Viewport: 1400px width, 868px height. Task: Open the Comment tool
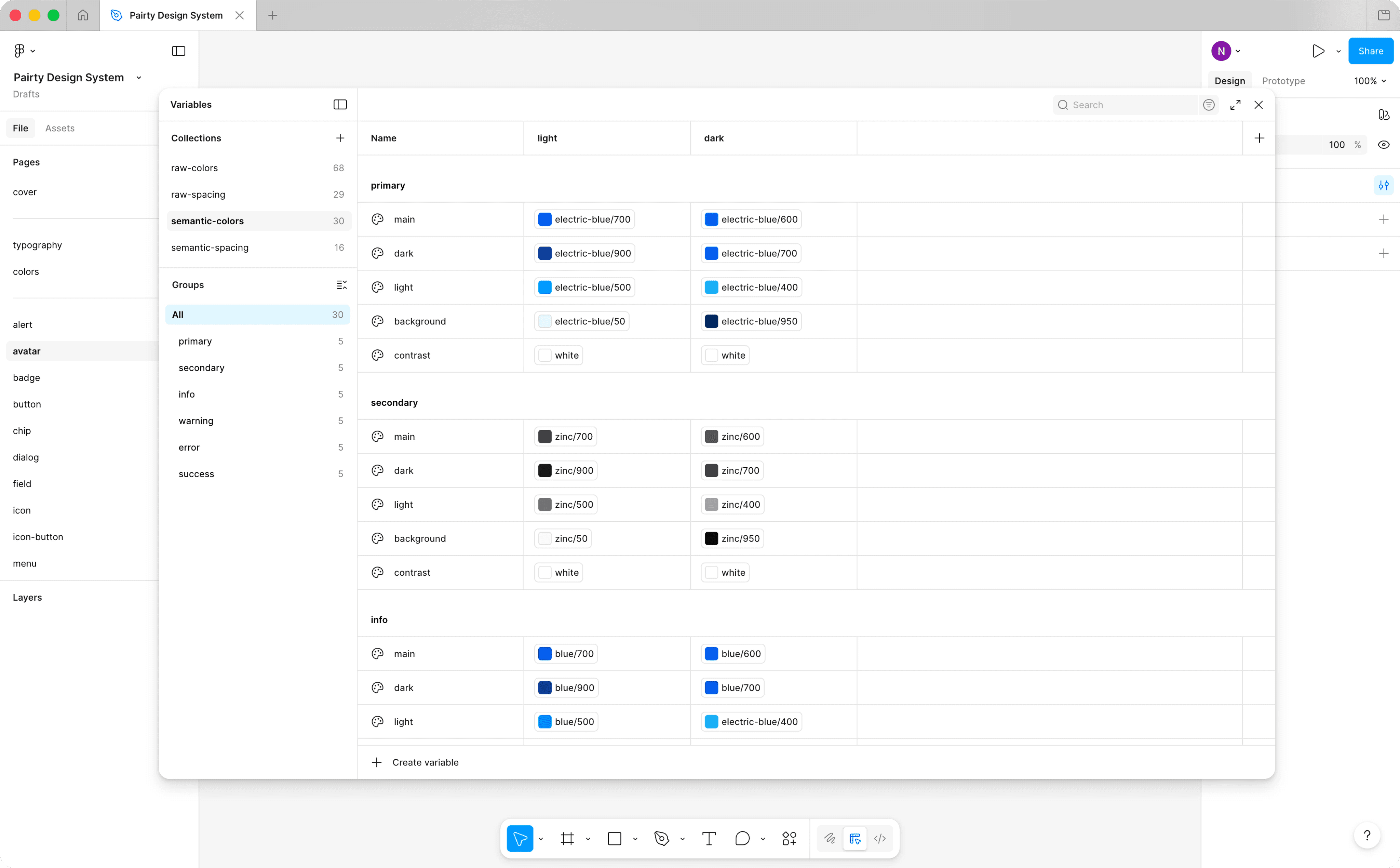tap(742, 839)
